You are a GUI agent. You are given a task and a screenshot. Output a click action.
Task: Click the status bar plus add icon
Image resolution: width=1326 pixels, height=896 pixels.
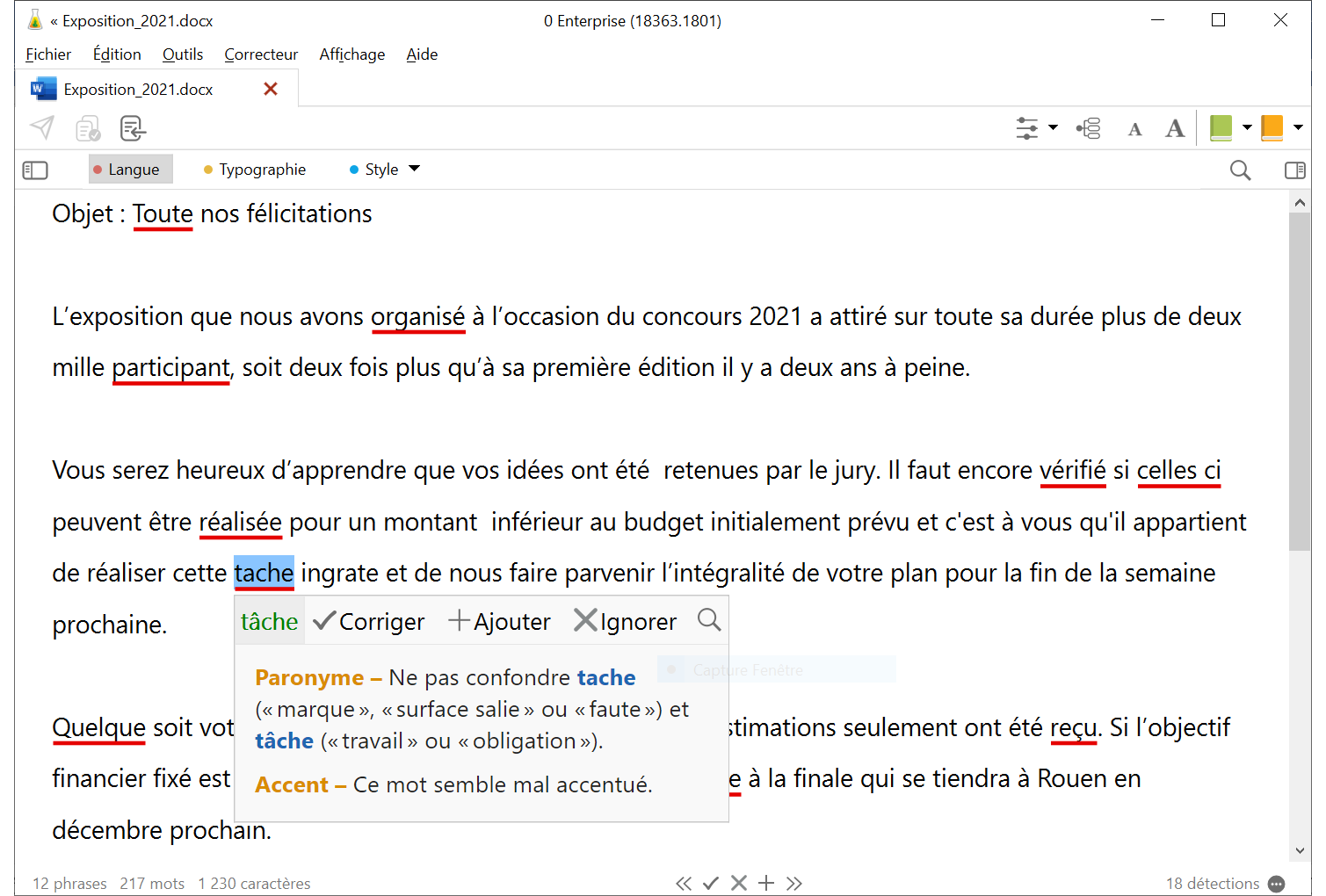click(766, 884)
